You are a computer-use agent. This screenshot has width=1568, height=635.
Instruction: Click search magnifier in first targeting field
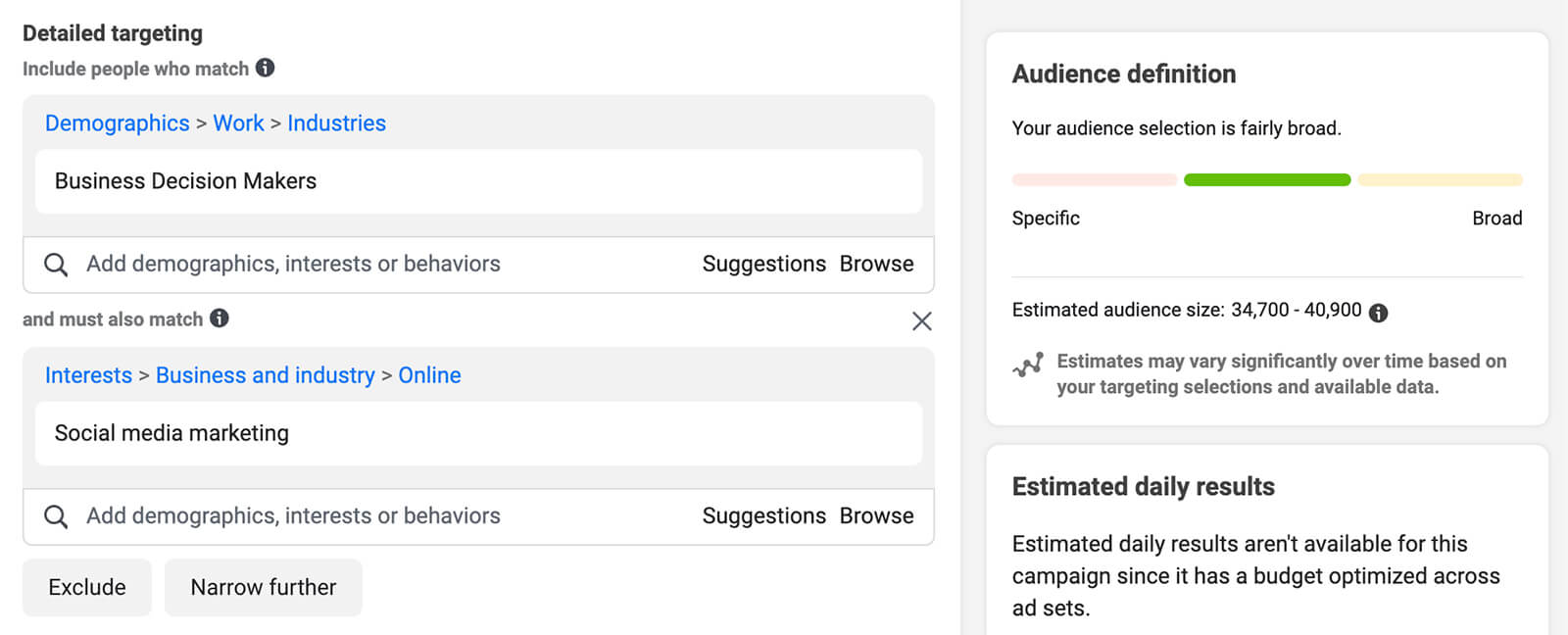coord(56,265)
